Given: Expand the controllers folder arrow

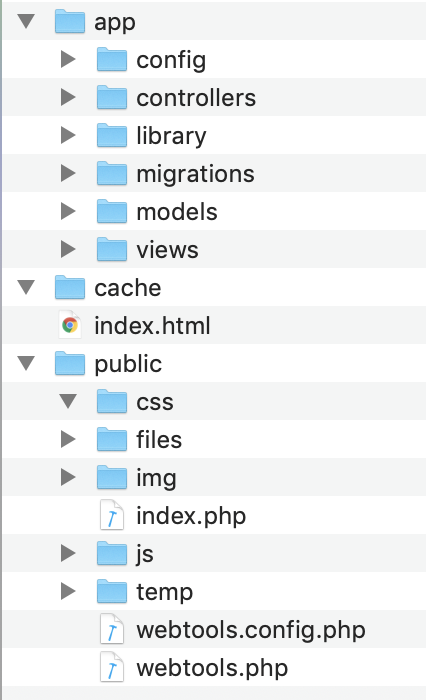Looking at the screenshot, I should tap(68, 97).
